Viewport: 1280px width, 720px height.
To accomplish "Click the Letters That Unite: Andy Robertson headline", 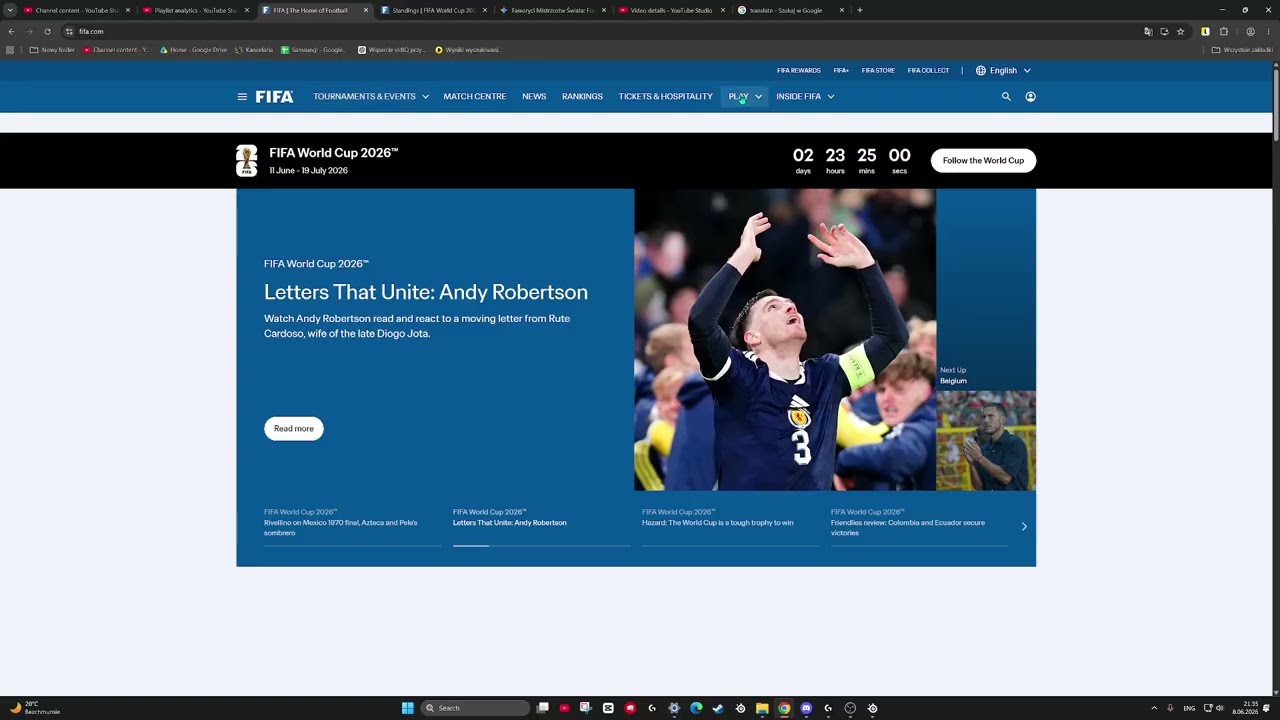I will tap(426, 292).
